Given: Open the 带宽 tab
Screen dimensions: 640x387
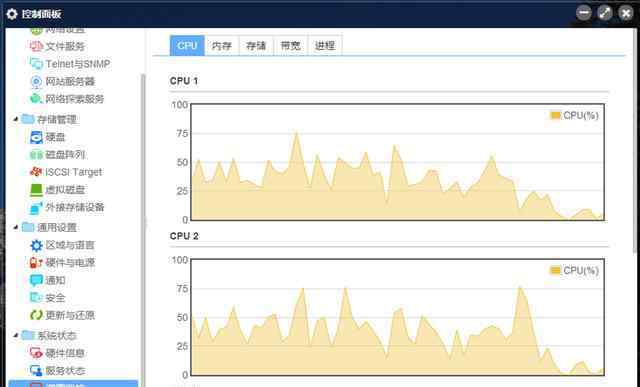Looking at the screenshot, I should point(291,45).
